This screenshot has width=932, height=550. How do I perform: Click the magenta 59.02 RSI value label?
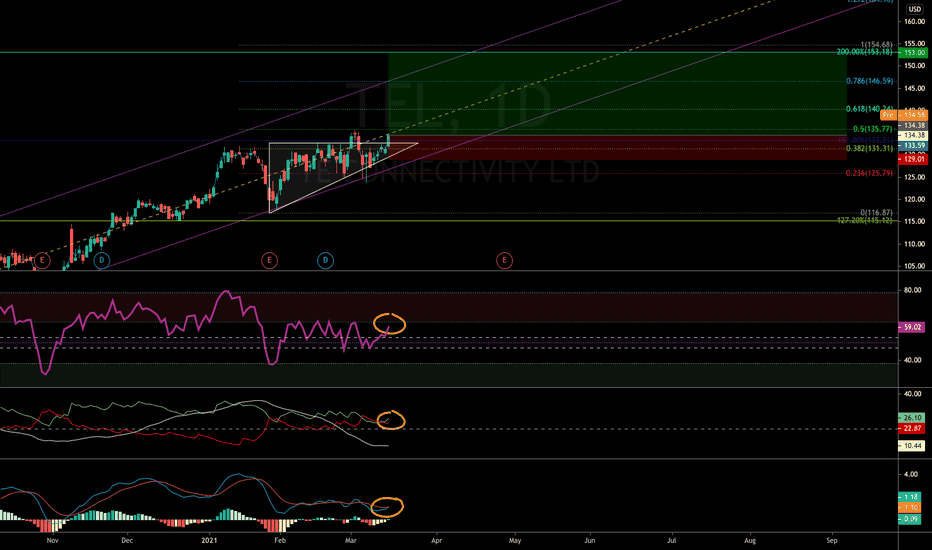(x=911, y=327)
